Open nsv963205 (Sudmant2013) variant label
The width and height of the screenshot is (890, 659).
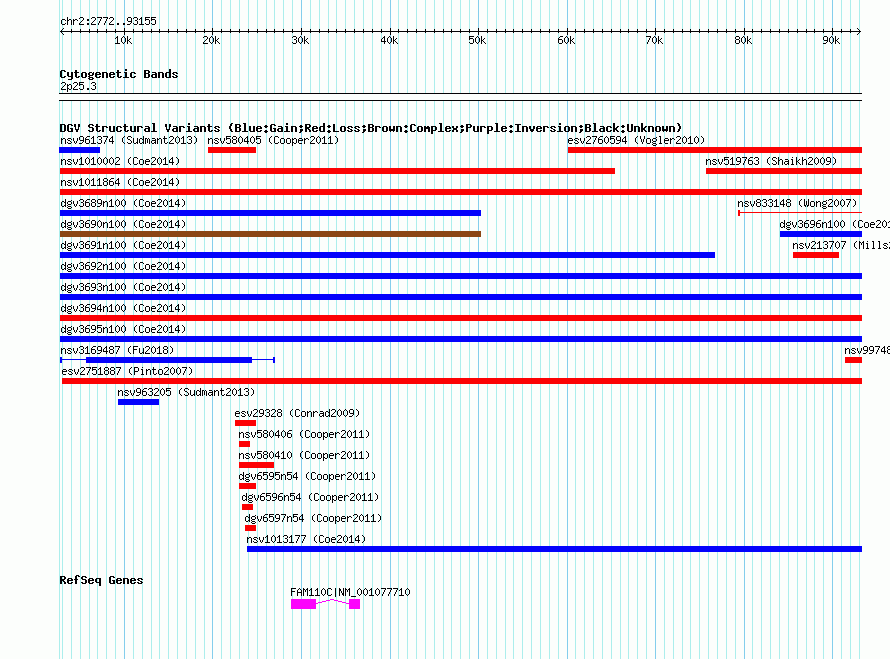186,392
